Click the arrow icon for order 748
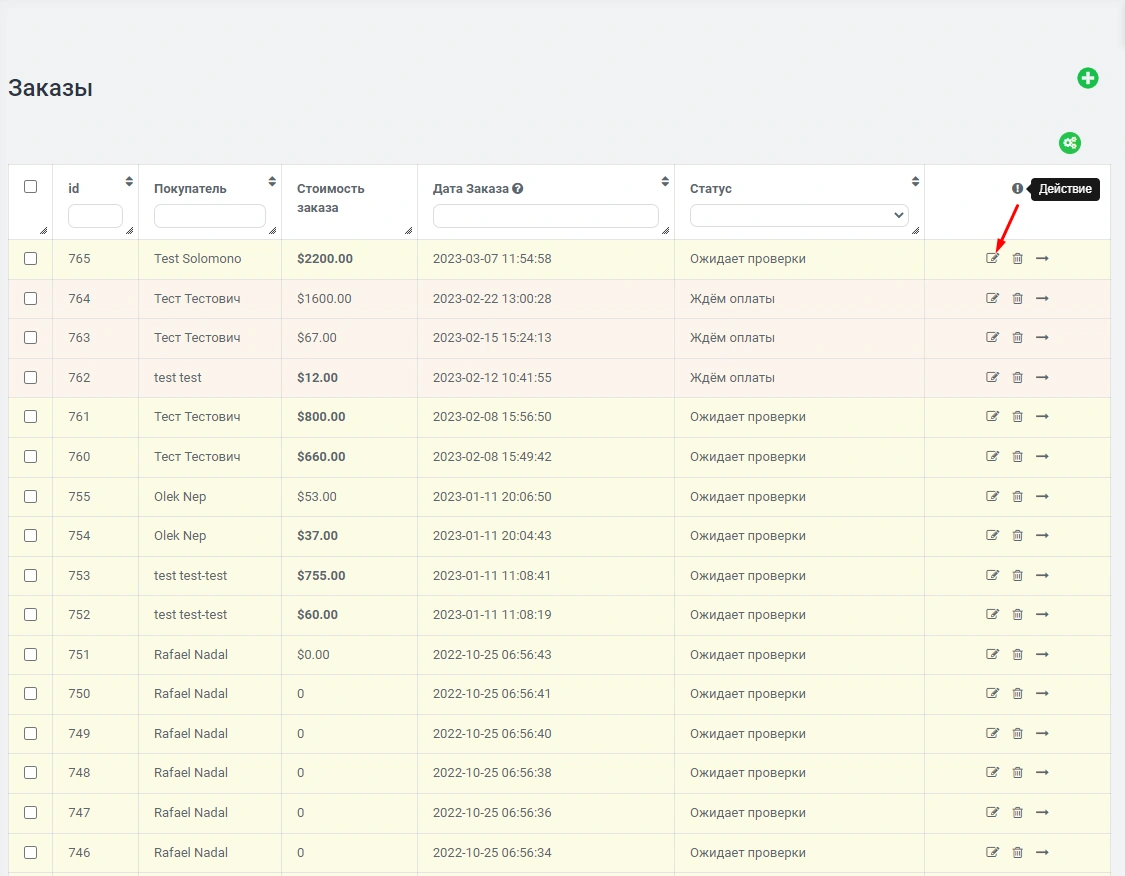1125x876 pixels. 1042,773
